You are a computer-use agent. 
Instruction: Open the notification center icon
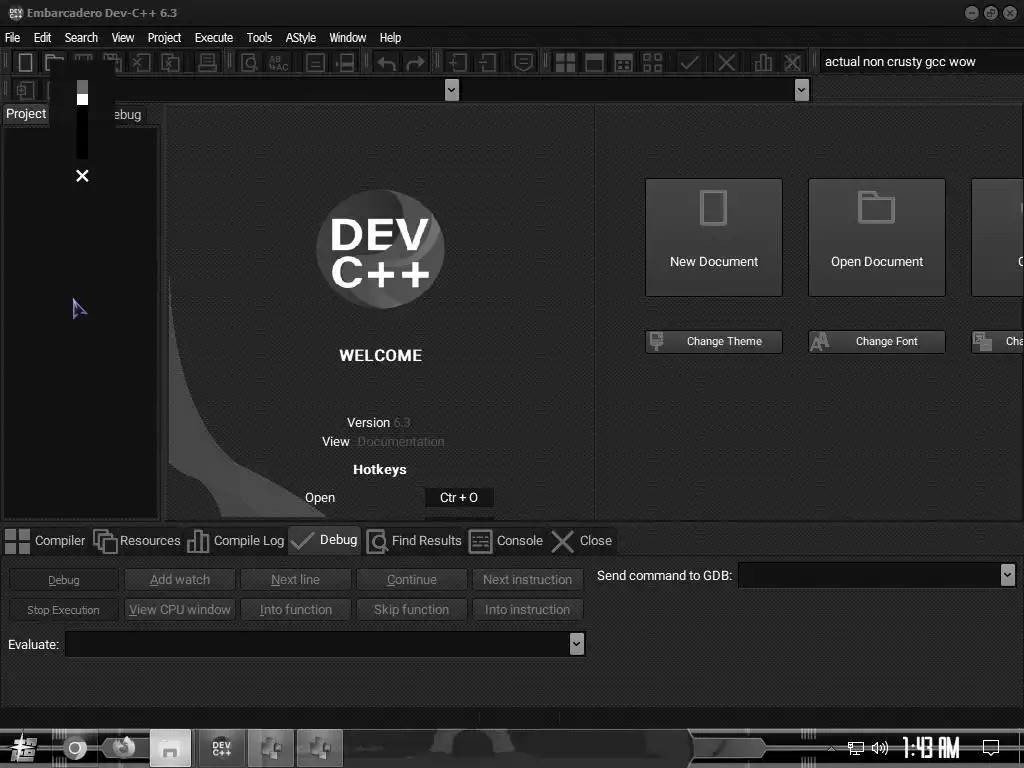991,748
